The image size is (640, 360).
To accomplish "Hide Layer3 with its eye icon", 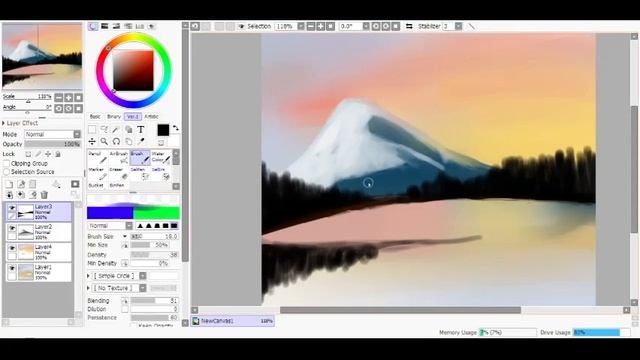I will [x=12, y=208].
